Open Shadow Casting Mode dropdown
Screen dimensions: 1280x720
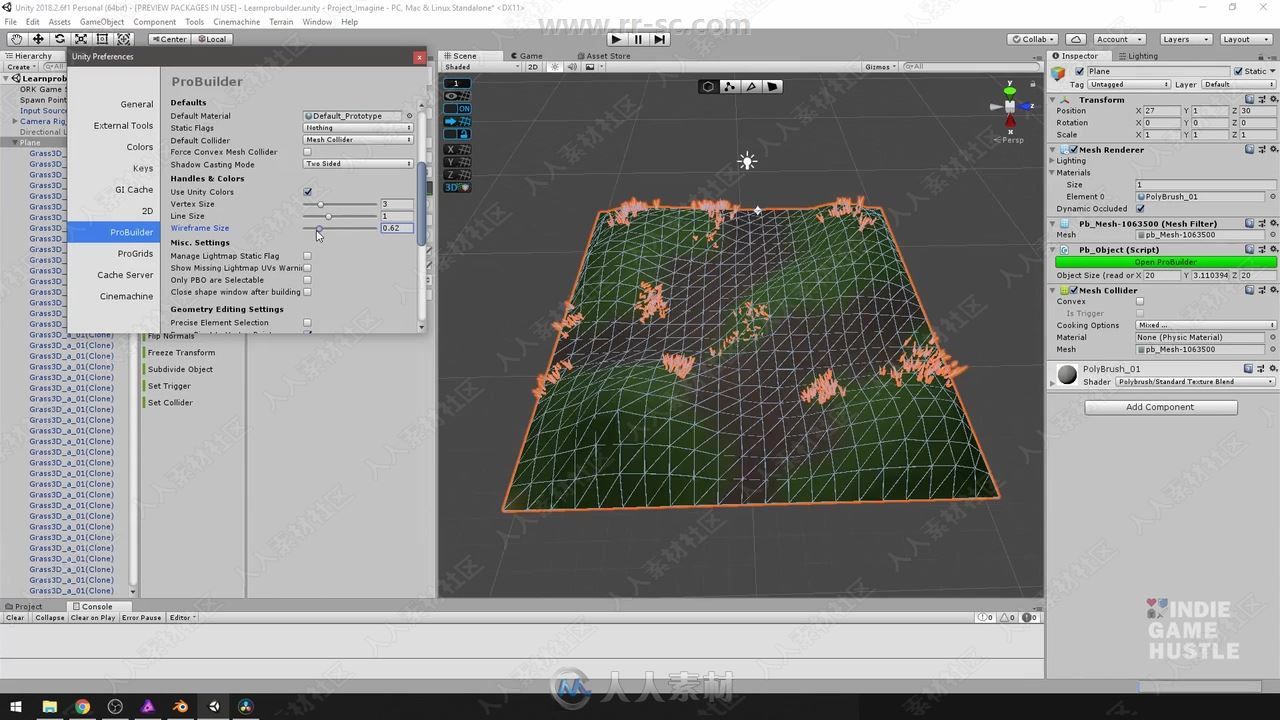coord(358,164)
